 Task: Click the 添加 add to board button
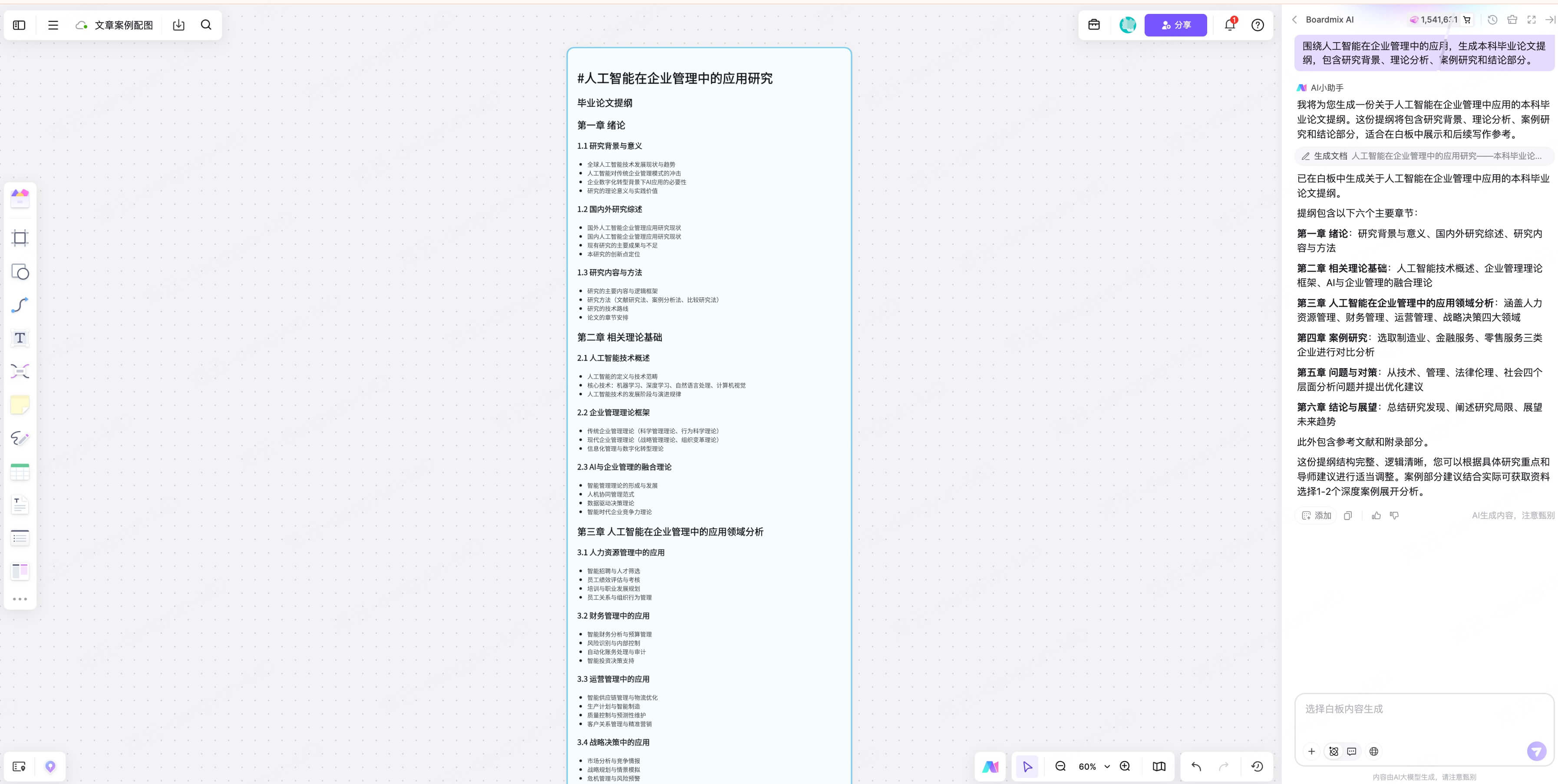click(x=1317, y=516)
